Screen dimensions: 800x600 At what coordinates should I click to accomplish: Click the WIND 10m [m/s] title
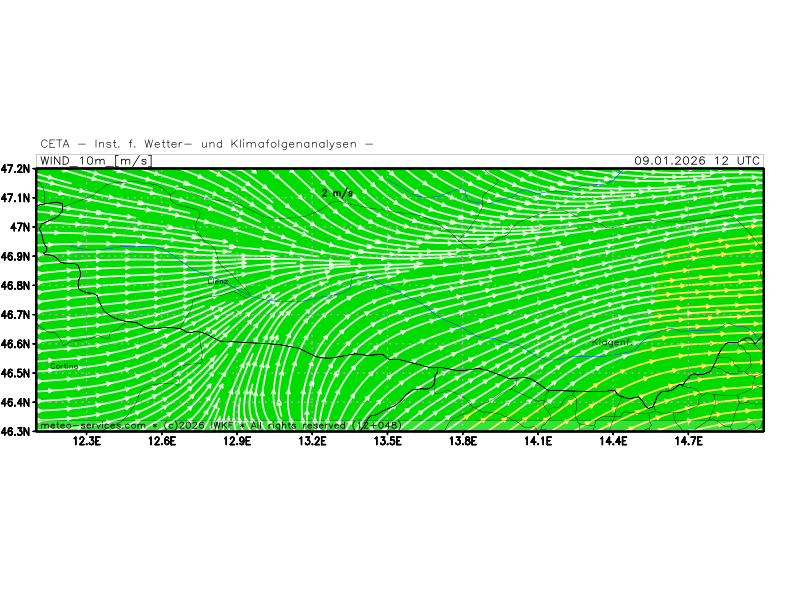point(95,161)
